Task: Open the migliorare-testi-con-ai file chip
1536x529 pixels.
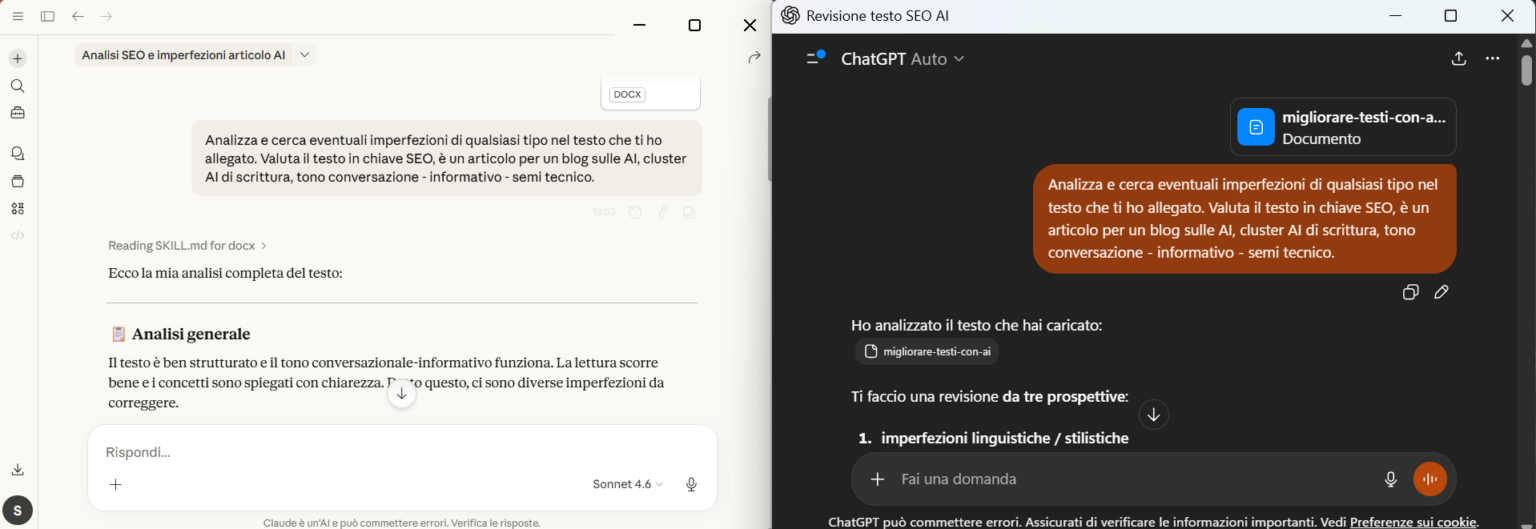Action: tap(927, 351)
